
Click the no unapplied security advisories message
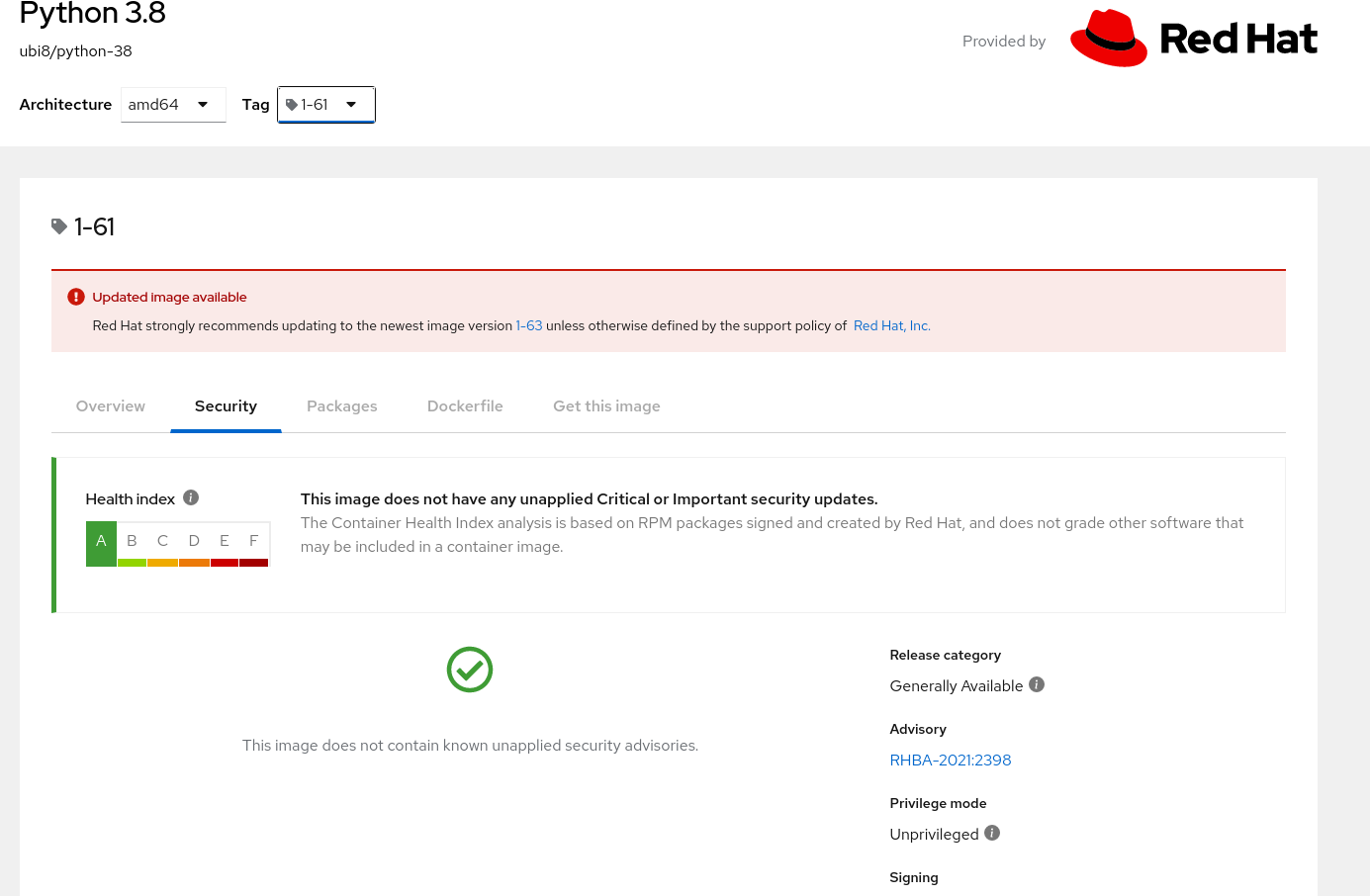pos(471,746)
